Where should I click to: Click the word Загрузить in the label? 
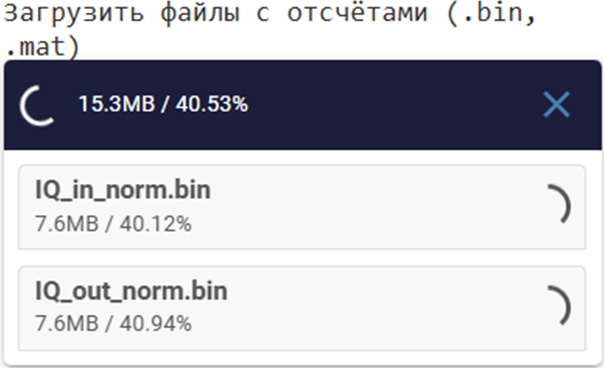click(74, 12)
